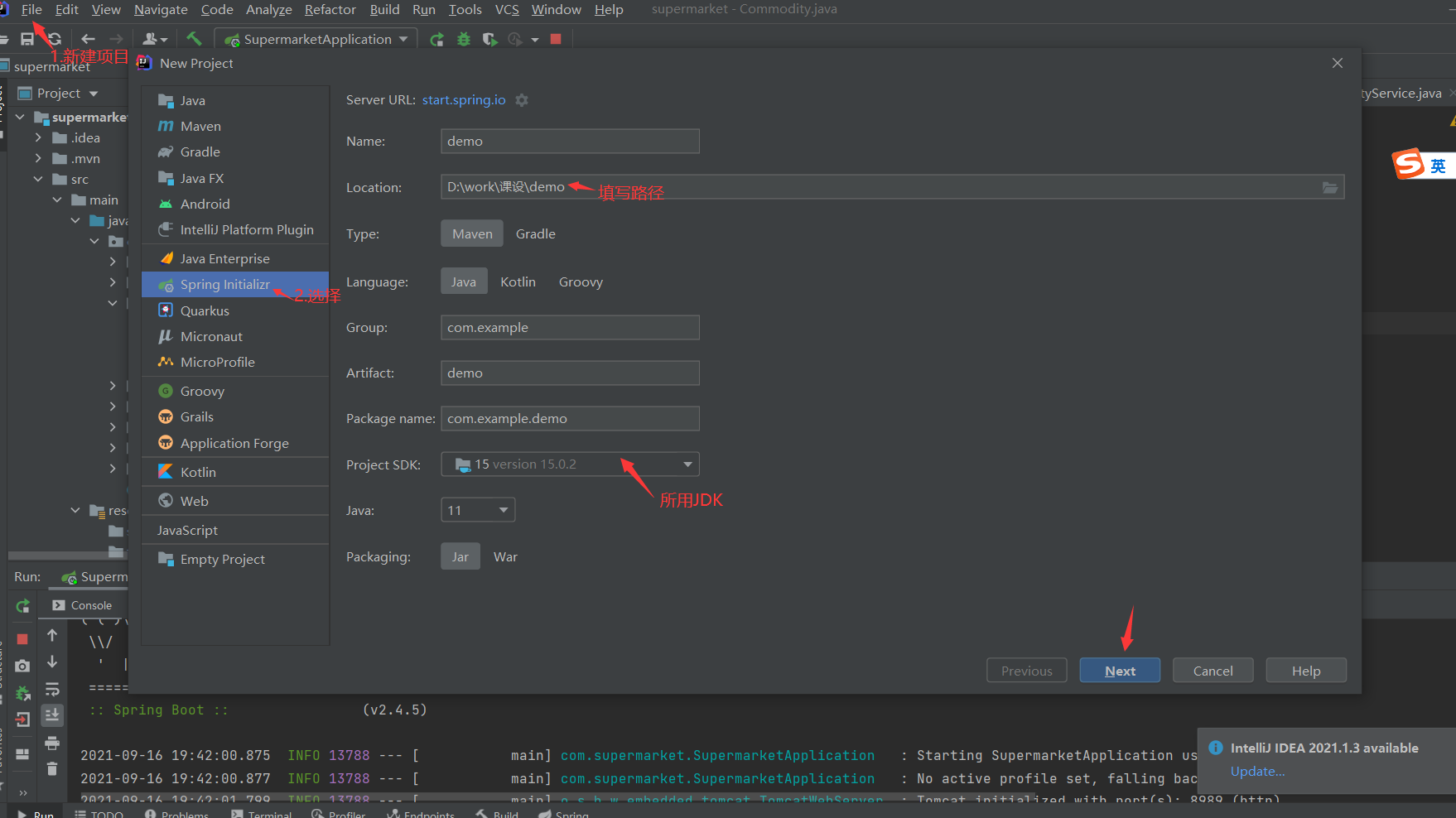Viewport: 1456px width, 818px height.
Task: Click the Save All toolbar icon
Action: point(27,39)
